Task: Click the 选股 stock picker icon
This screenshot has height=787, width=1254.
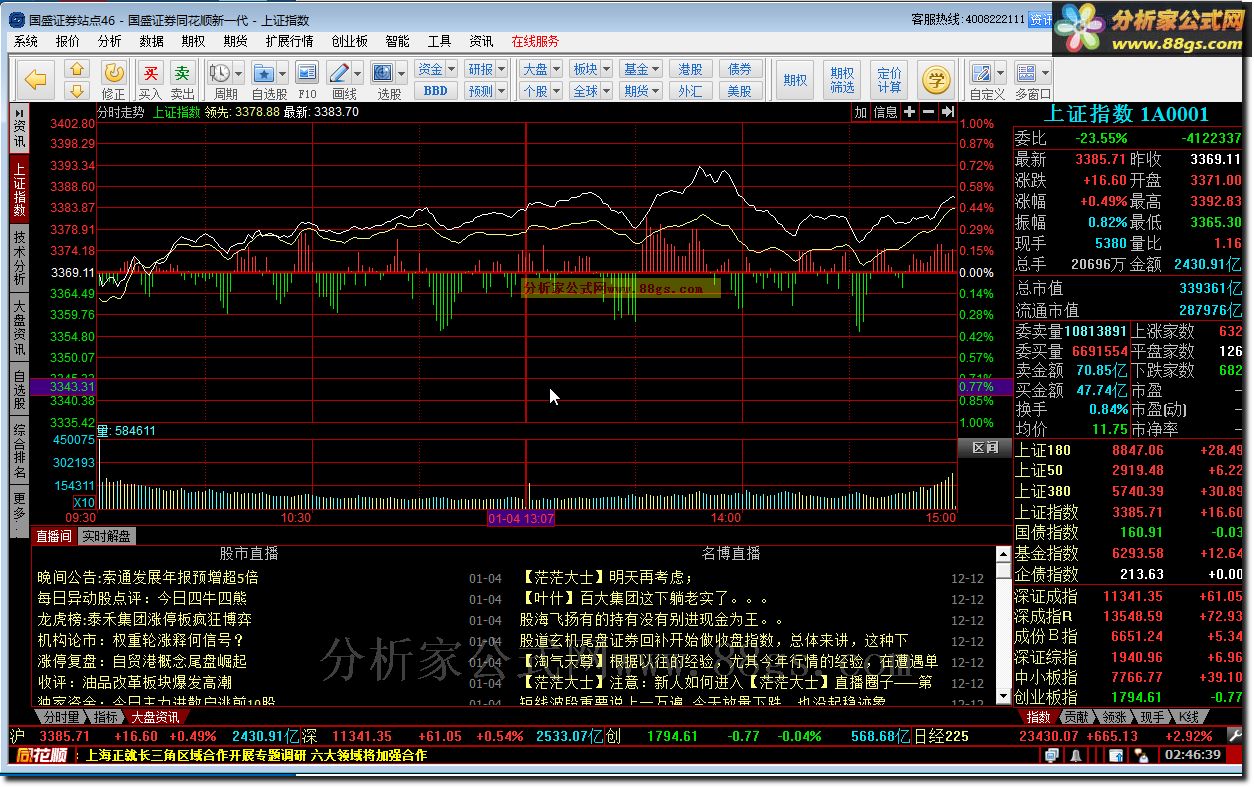Action: click(382, 73)
